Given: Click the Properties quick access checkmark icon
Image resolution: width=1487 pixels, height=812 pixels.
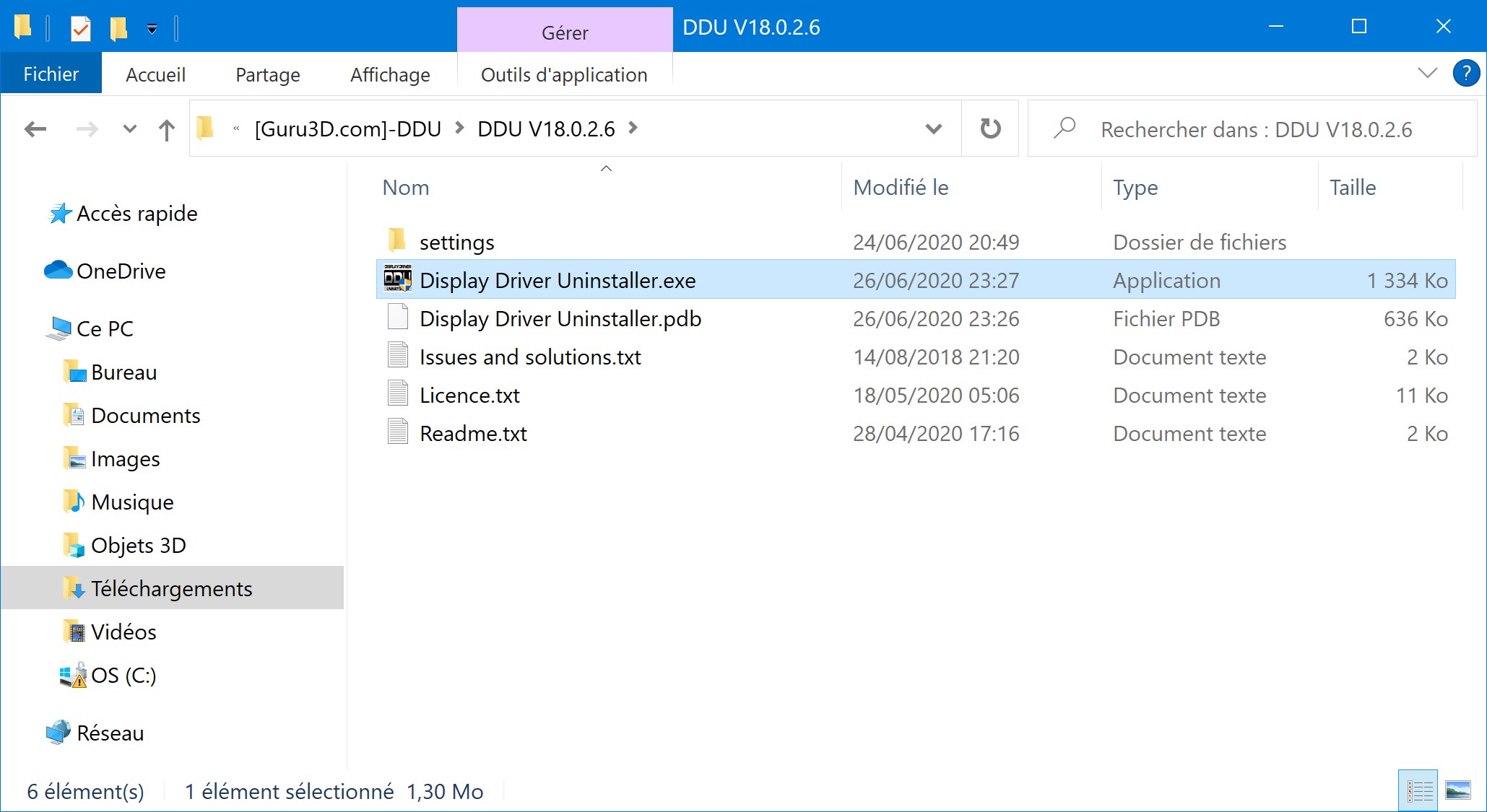Looking at the screenshot, I should coord(81,28).
